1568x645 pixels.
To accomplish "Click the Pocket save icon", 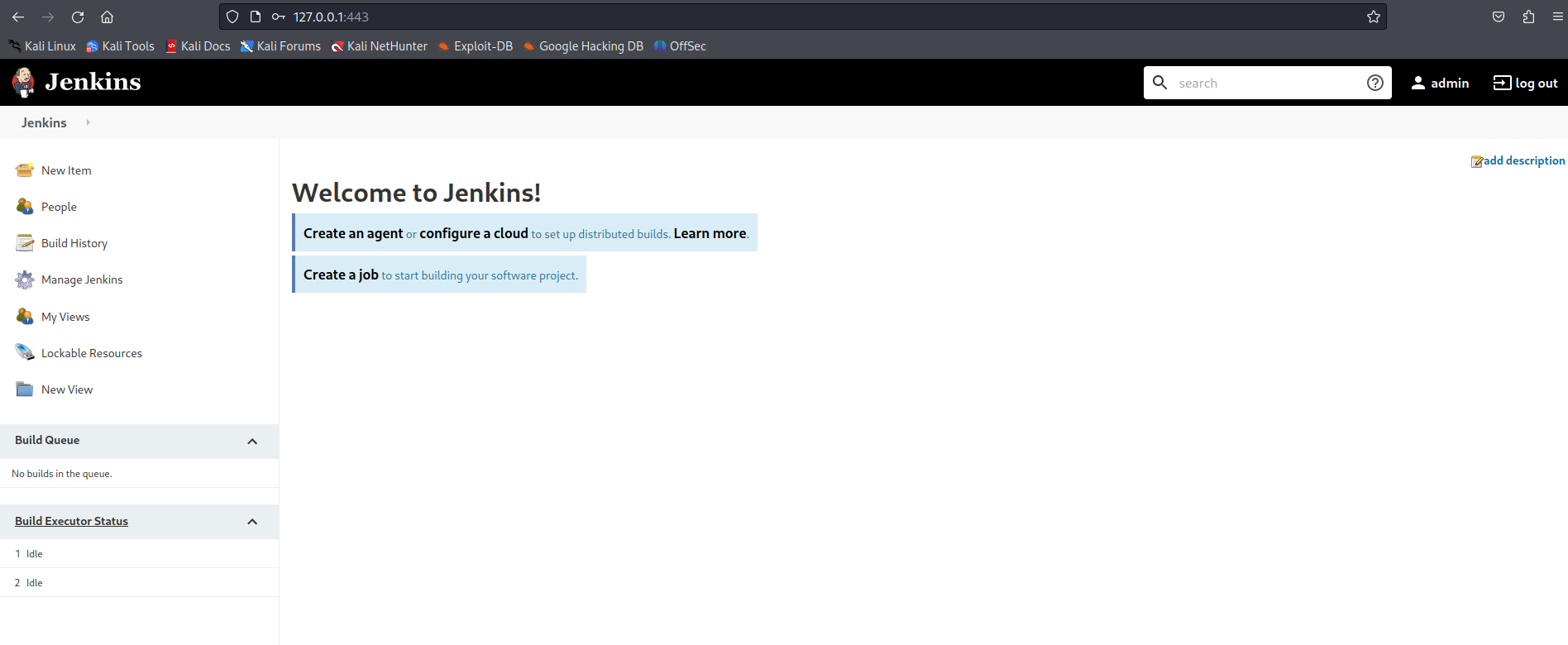I will click(x=1499, y=17).
